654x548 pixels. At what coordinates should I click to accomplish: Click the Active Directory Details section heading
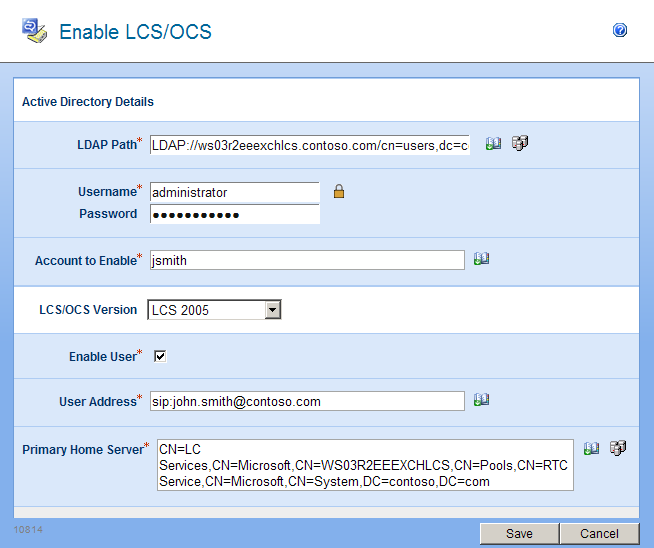pyautogui.click(x=88, y=102)
